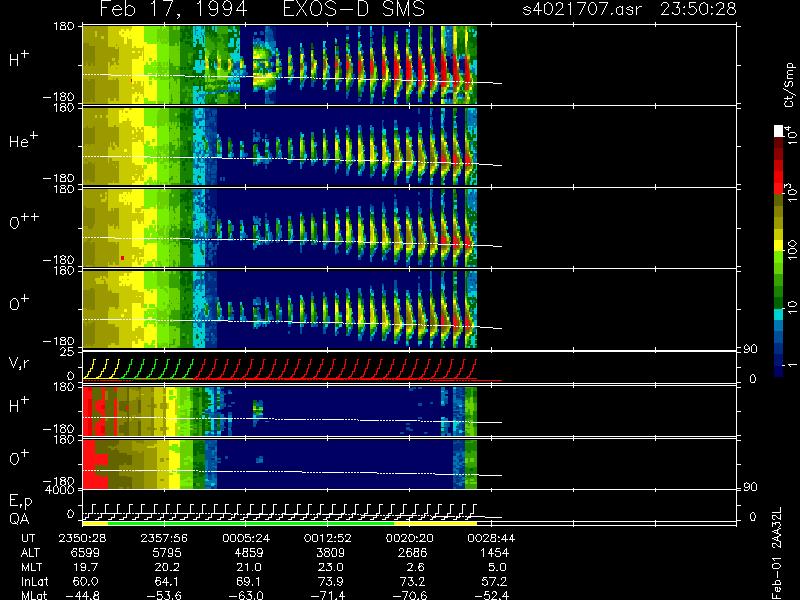Select the MLT value '23.0'

(x=332, y=567)
